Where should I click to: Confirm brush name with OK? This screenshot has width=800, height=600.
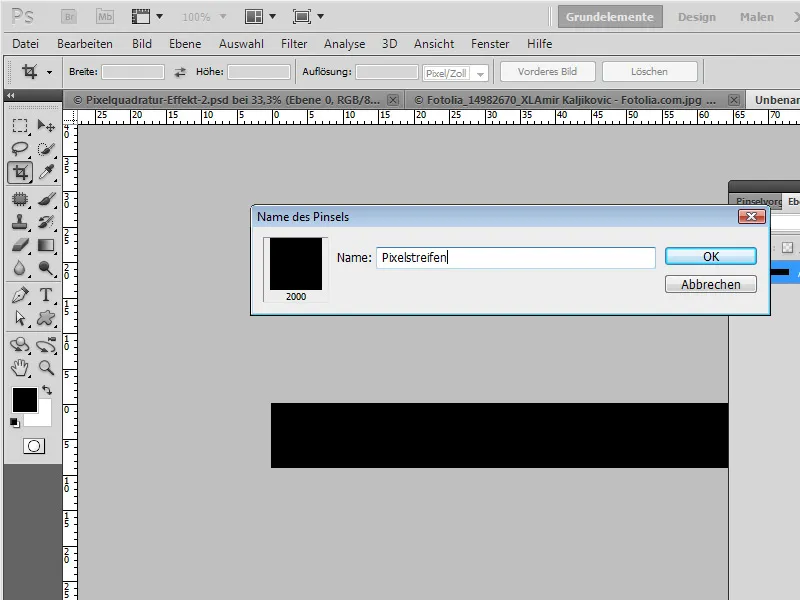(711, 256)
